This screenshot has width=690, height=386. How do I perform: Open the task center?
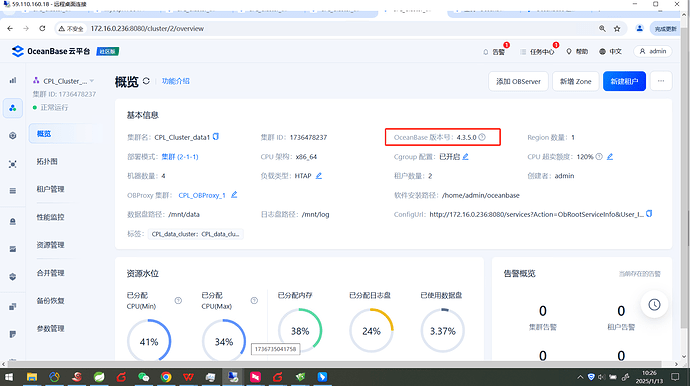click(537, 51)
